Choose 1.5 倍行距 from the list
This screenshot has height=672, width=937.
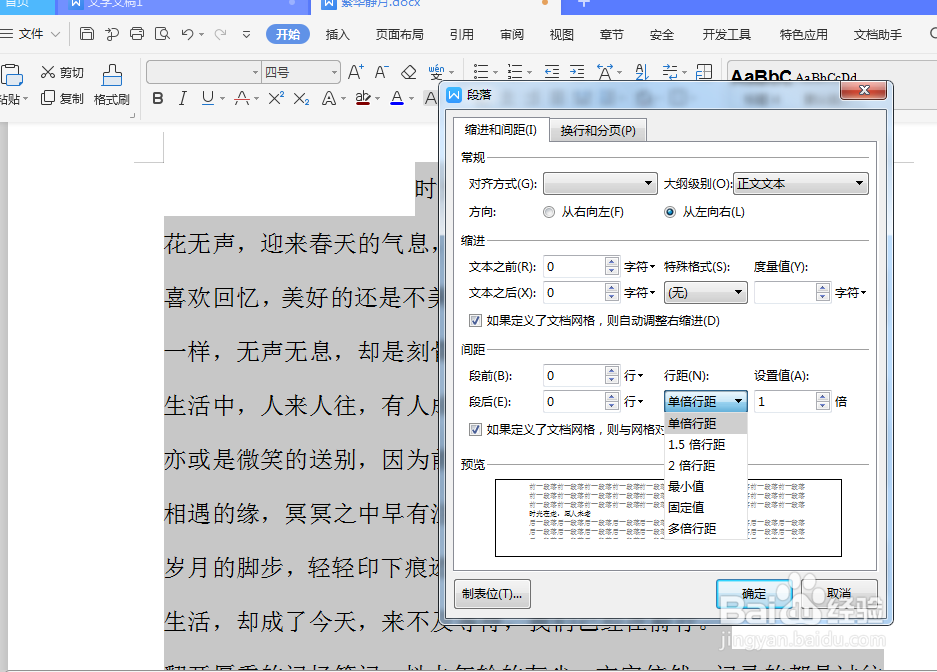coord(706,444)
